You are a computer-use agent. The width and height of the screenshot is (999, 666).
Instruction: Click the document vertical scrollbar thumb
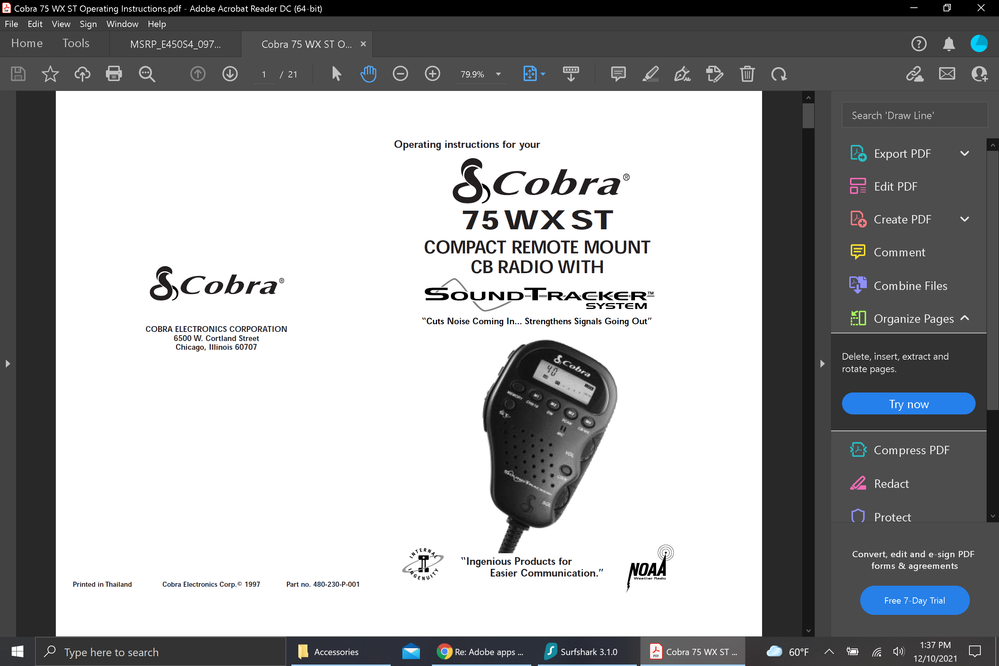click(809, 116)
